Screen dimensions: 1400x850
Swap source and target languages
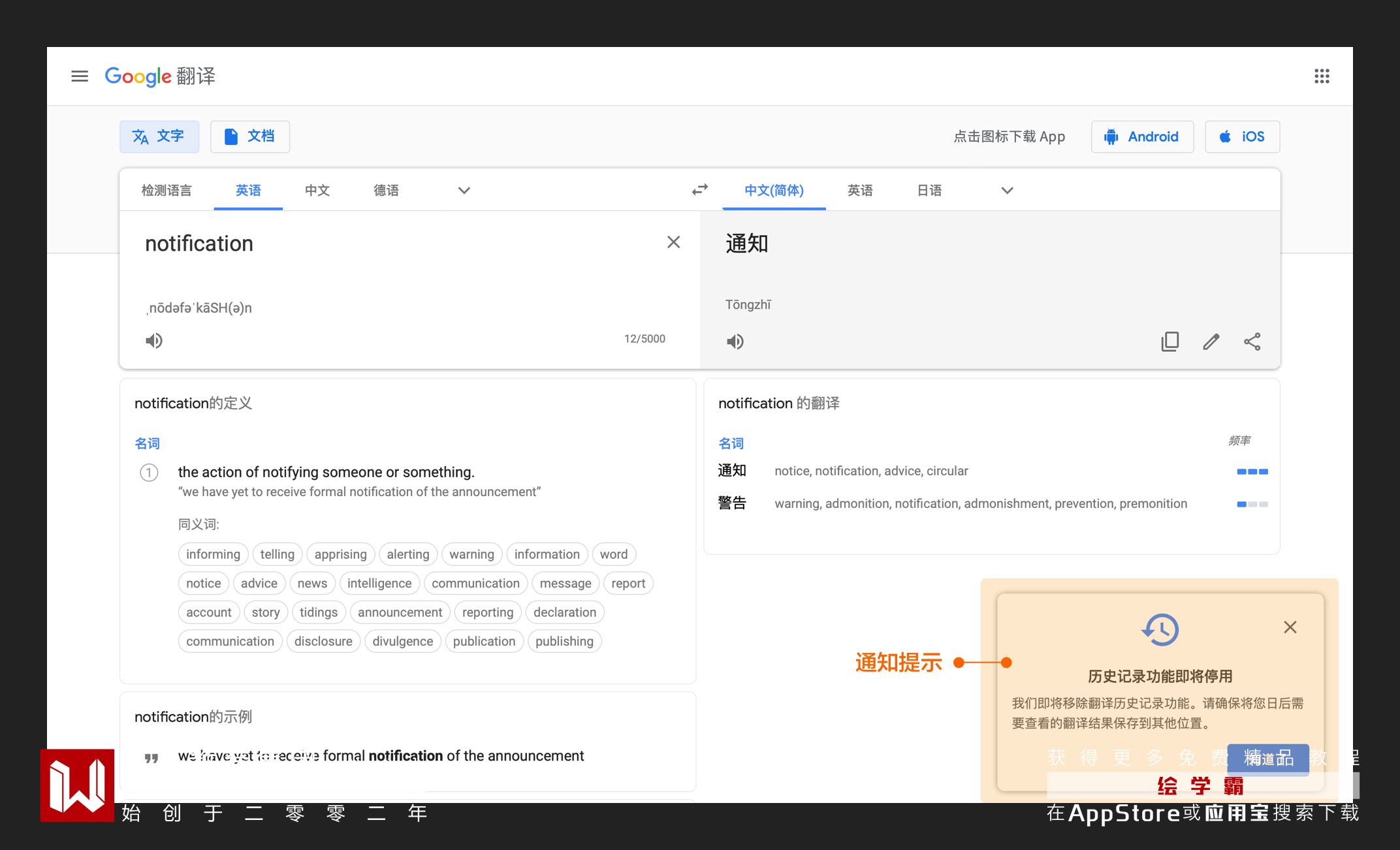pos(700,190)
